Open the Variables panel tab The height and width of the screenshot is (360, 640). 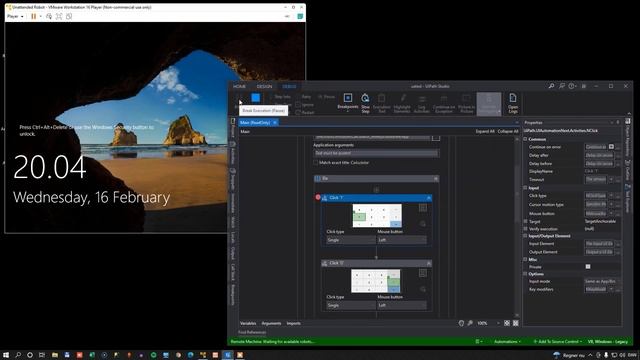248,323
